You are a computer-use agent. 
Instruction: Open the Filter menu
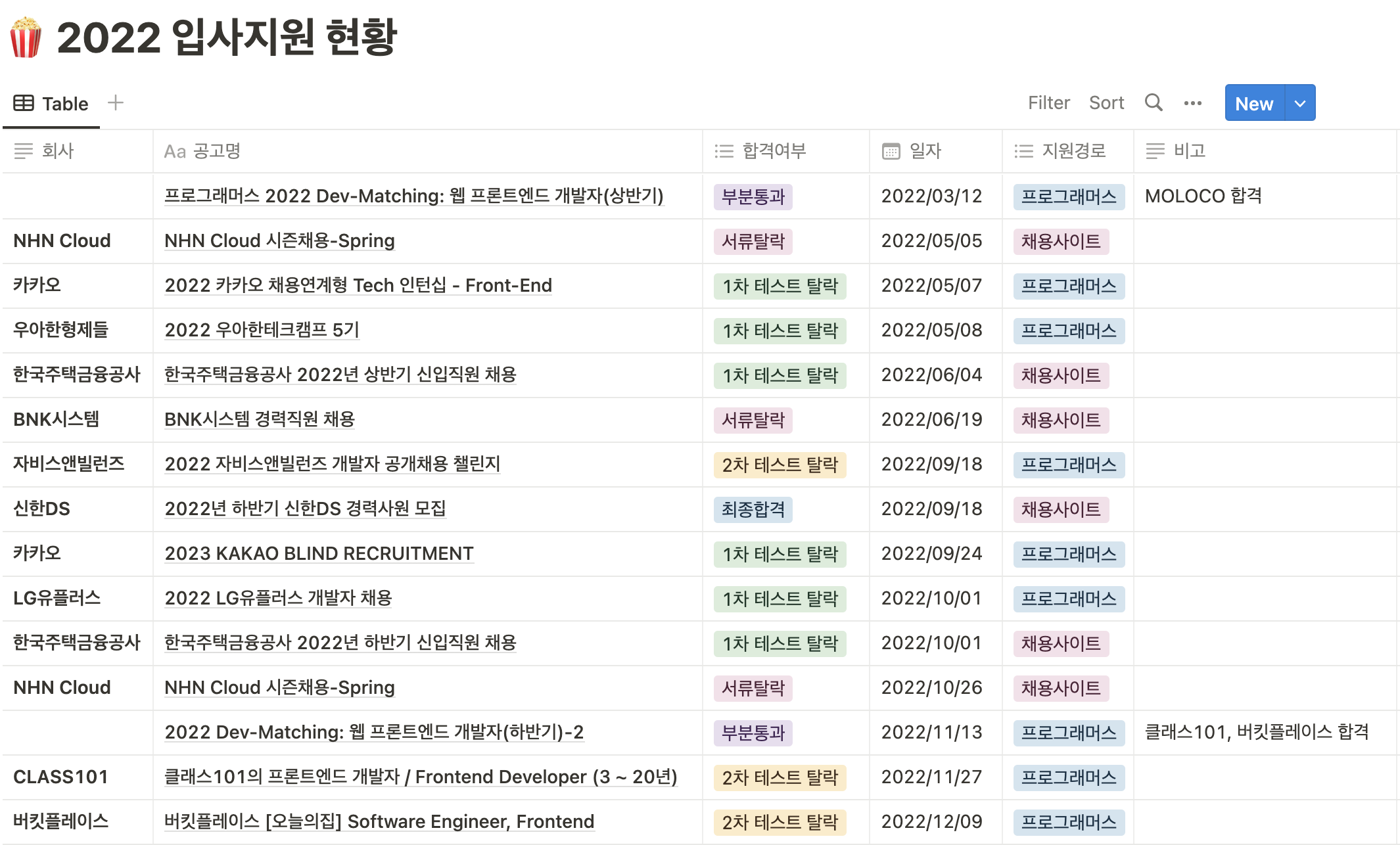(x=1048, y=103)
